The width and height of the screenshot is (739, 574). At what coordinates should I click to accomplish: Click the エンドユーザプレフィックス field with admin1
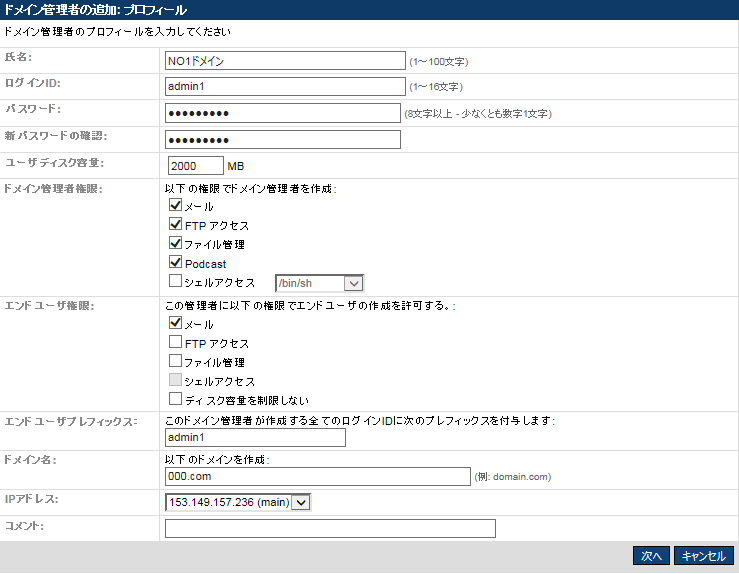pos(255,437)
